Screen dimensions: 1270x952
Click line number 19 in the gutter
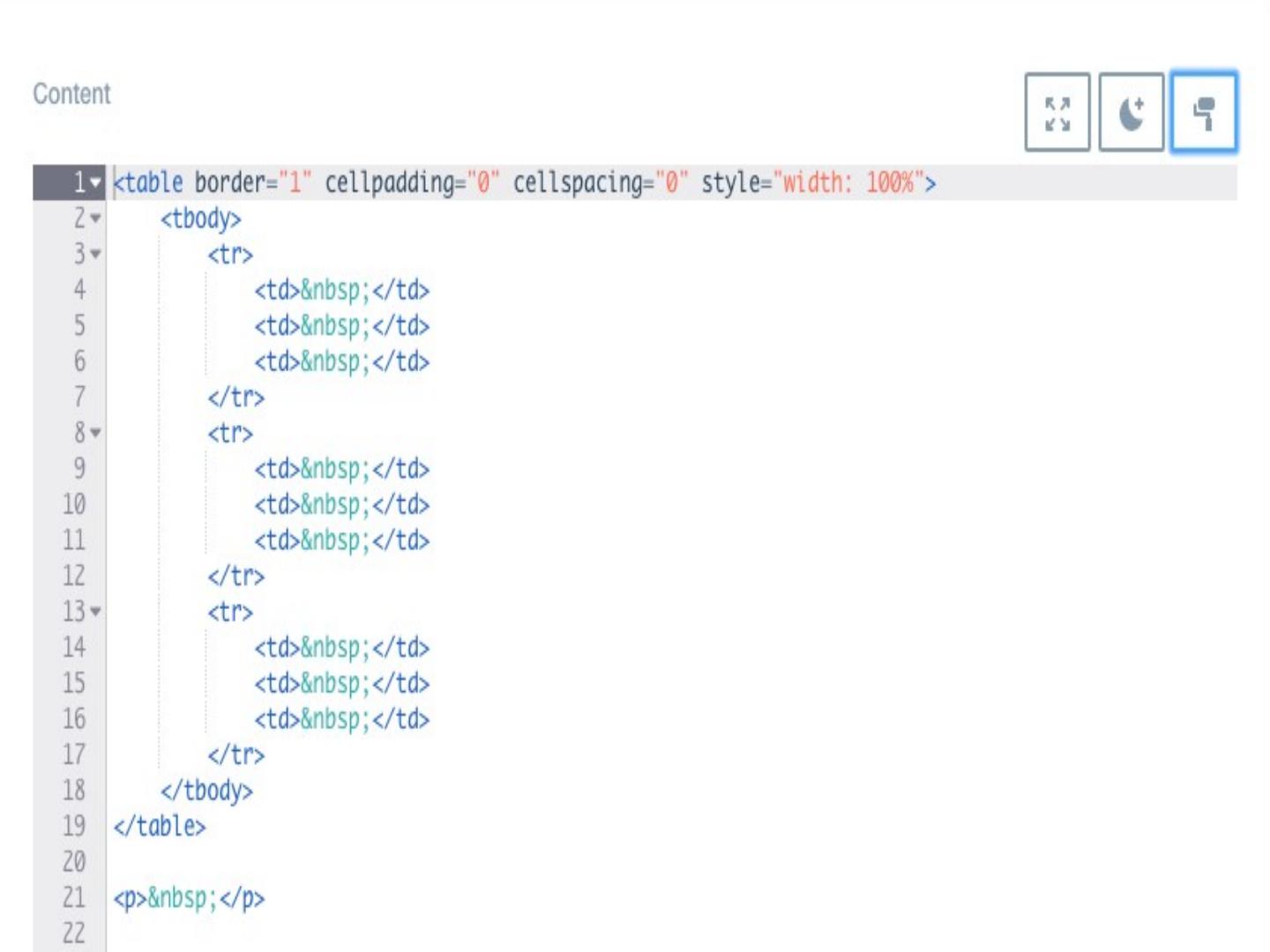tap(74, 827)
